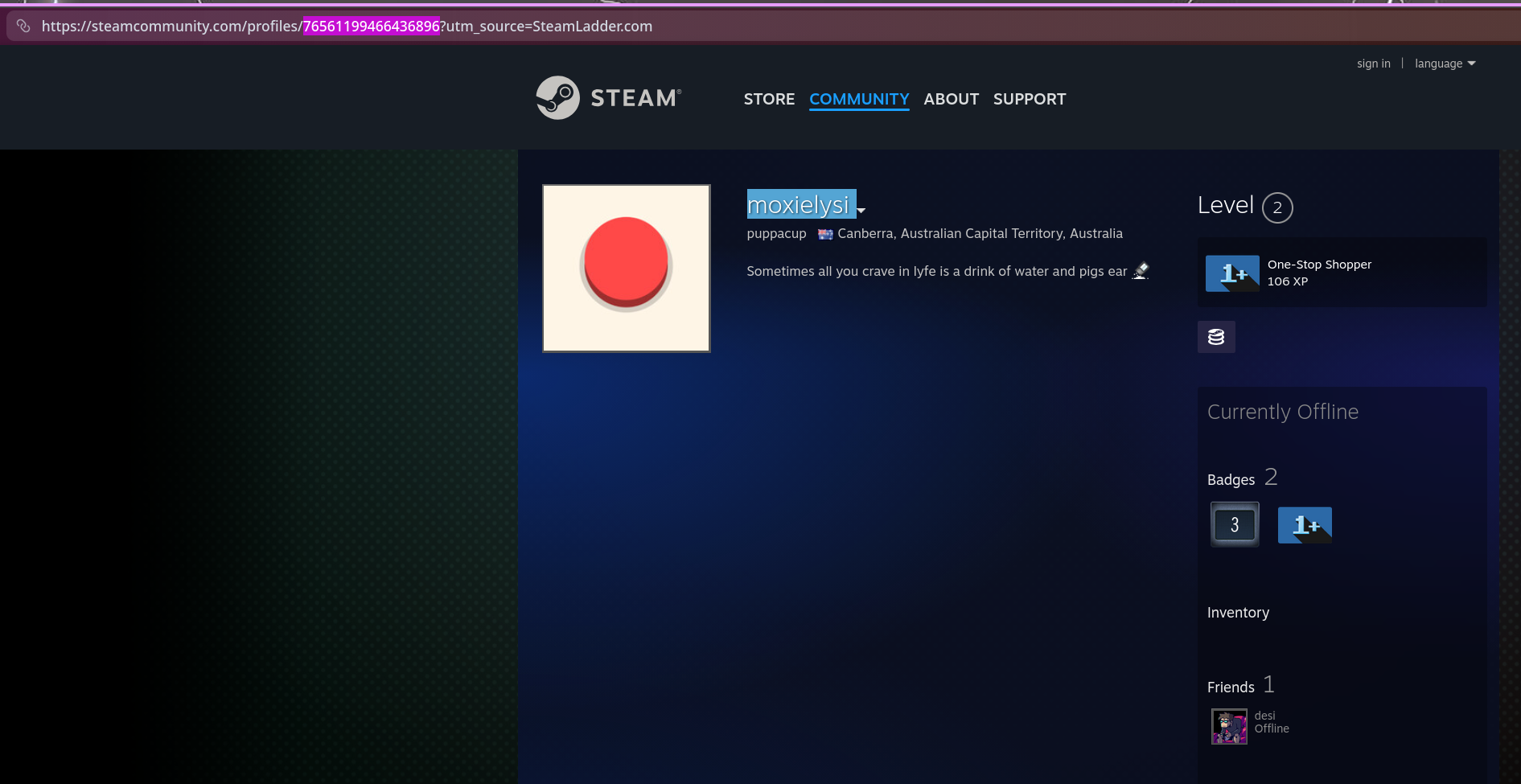Select the years of service badge

[x=1234, y=525]
